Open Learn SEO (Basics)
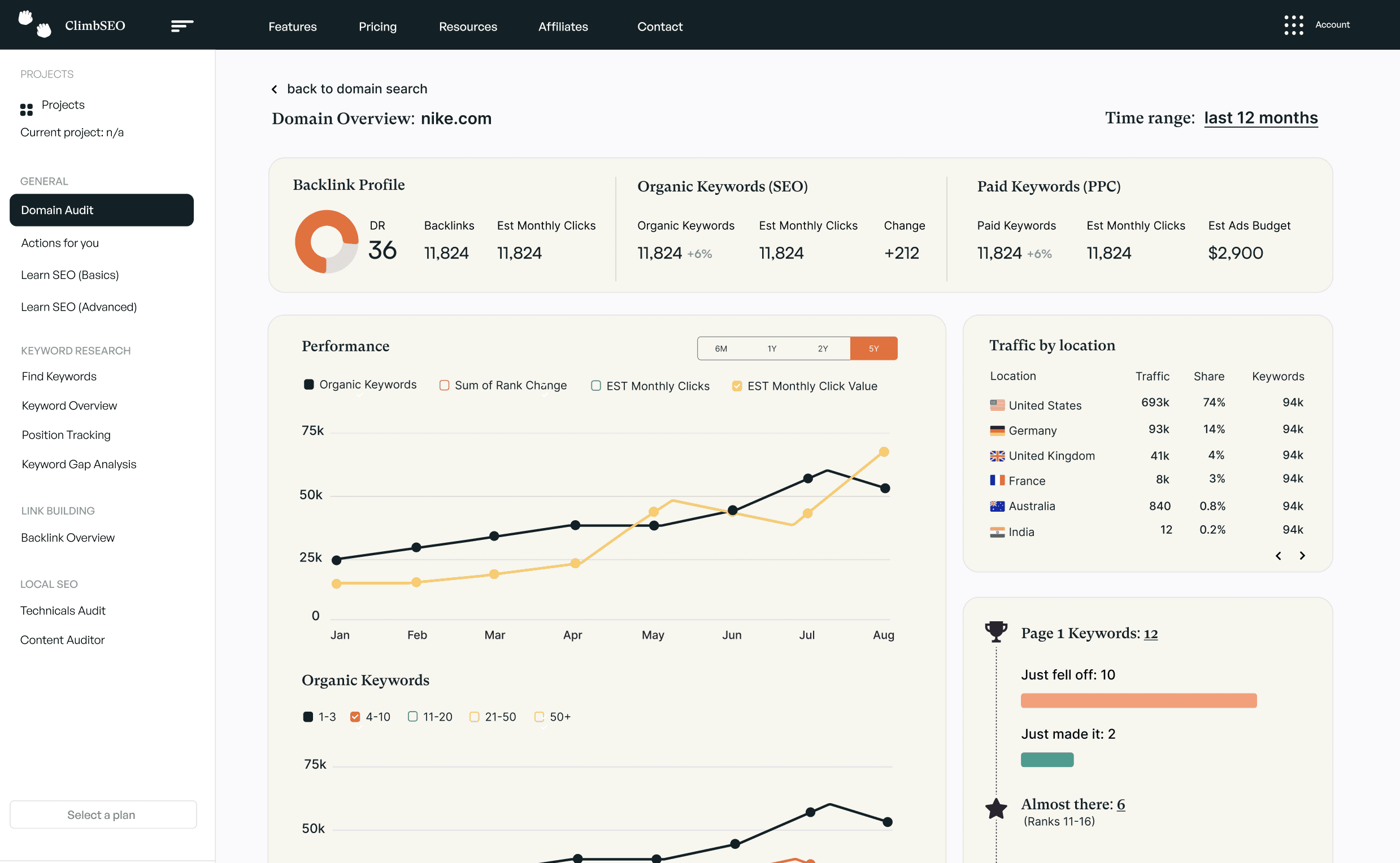Image resolution: width=1400 pixels, height=863 pixels. pos(69,275)
